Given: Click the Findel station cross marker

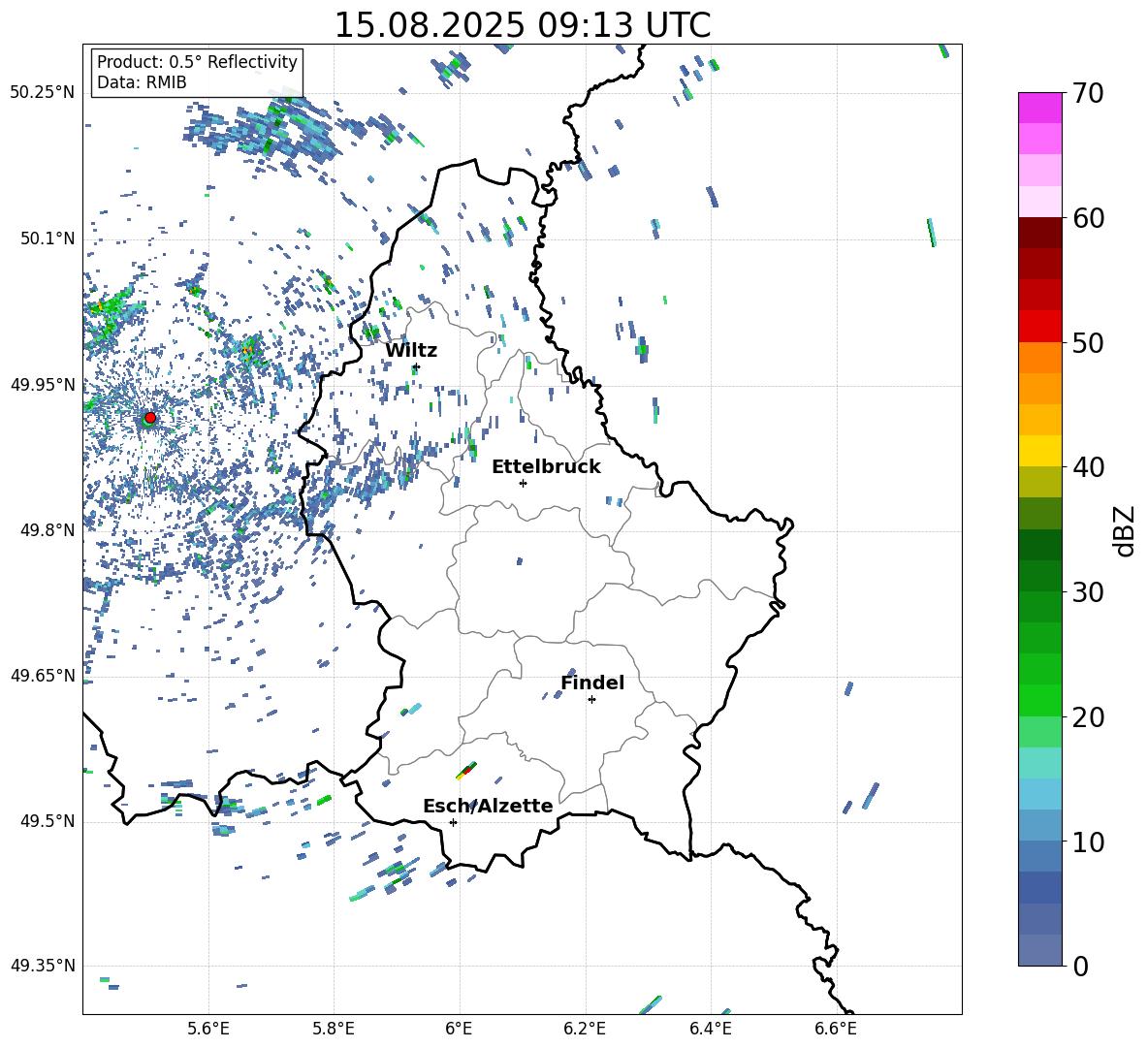Looking at the screenshot, I should 591,700.
